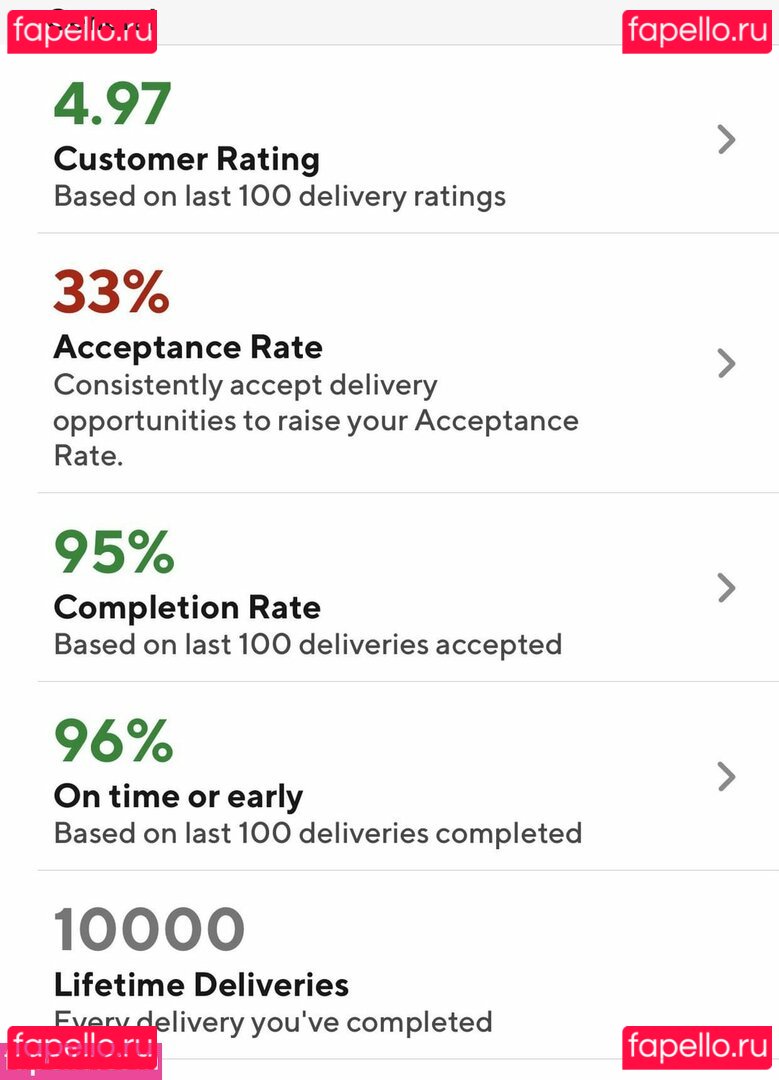Click "Based on last 100 deliveries accepted" text
Screen dimensions: 779x1080
[308, 644]
